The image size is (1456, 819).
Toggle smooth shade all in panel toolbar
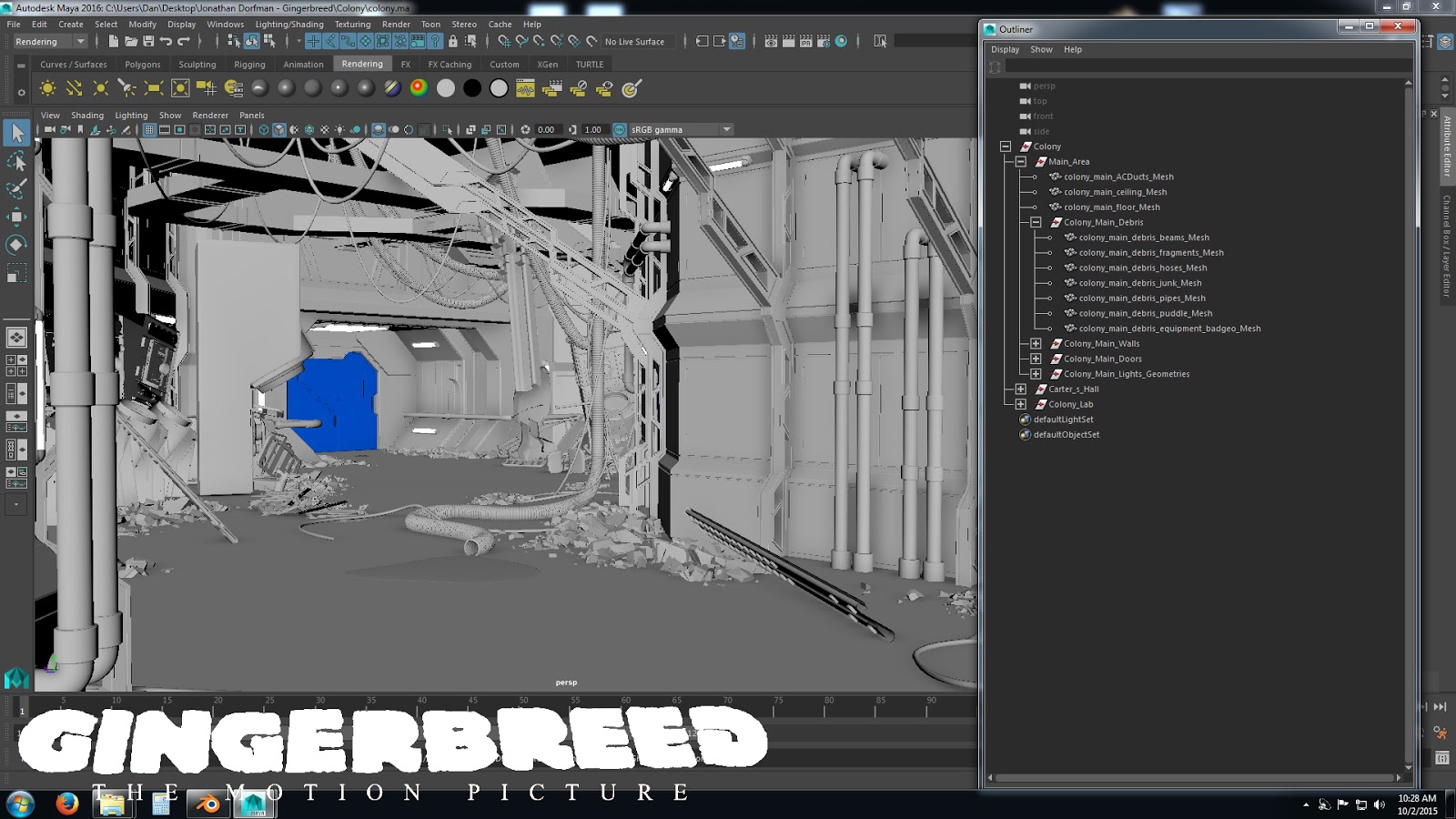(279, 129)
